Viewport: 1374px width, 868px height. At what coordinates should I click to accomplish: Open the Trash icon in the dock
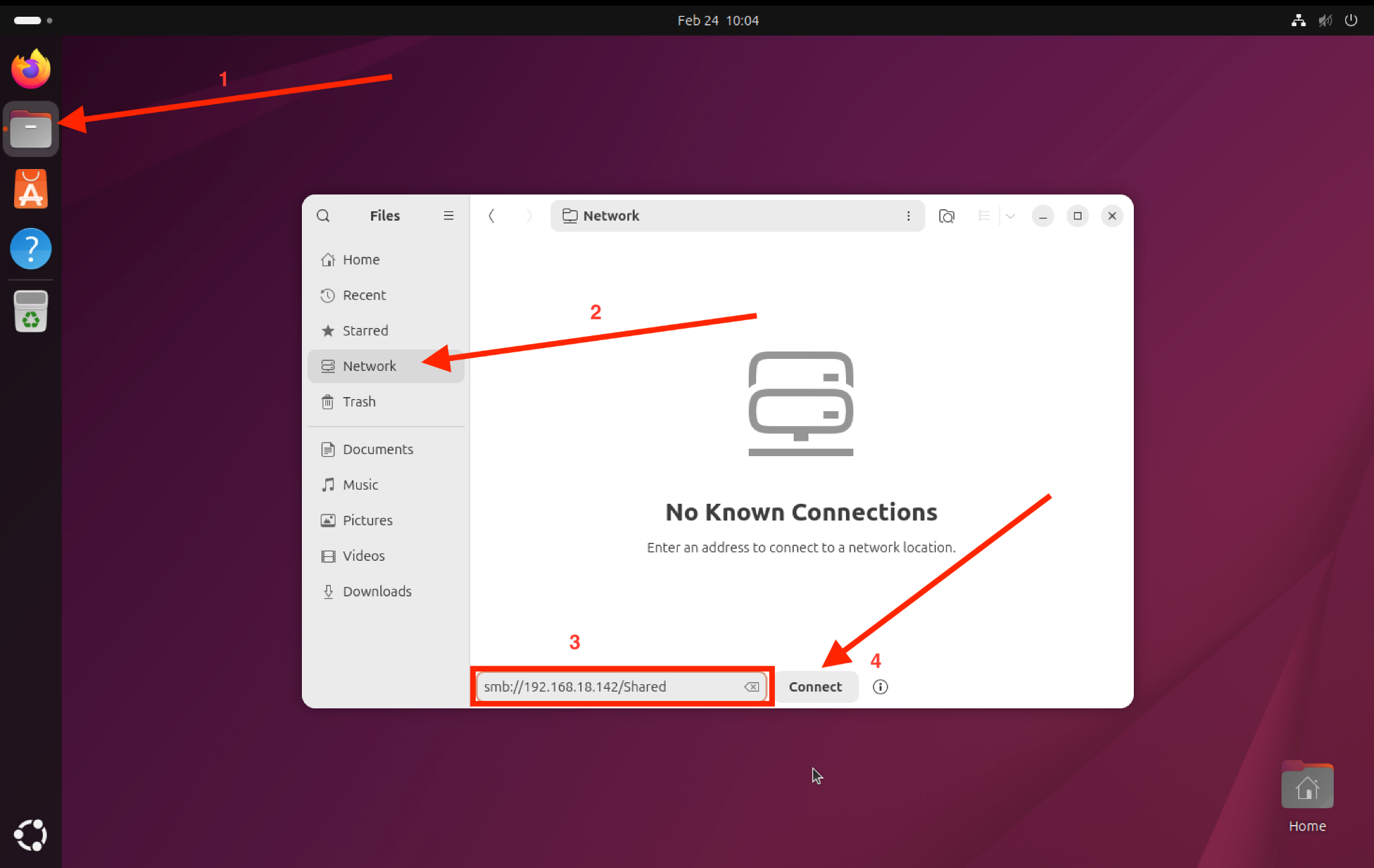[31, 311]
